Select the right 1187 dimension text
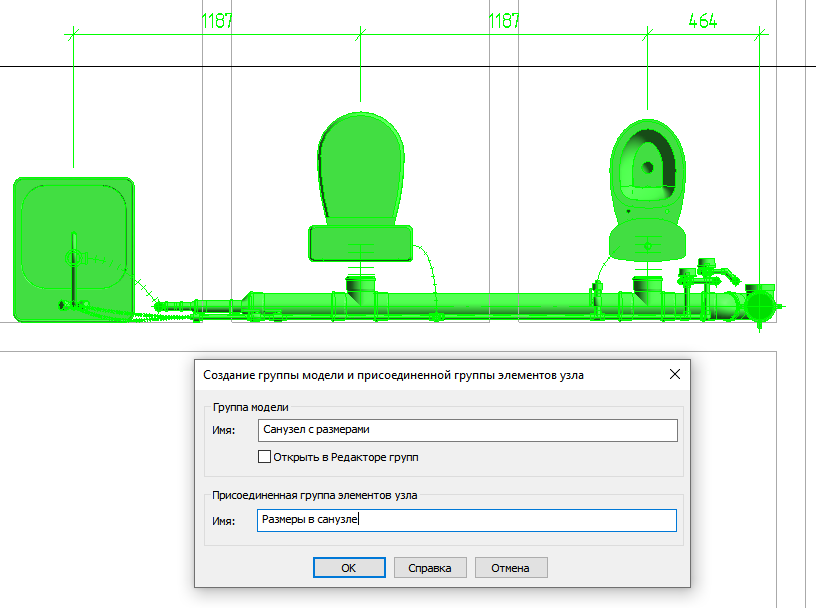 click(x=504, y=21)
